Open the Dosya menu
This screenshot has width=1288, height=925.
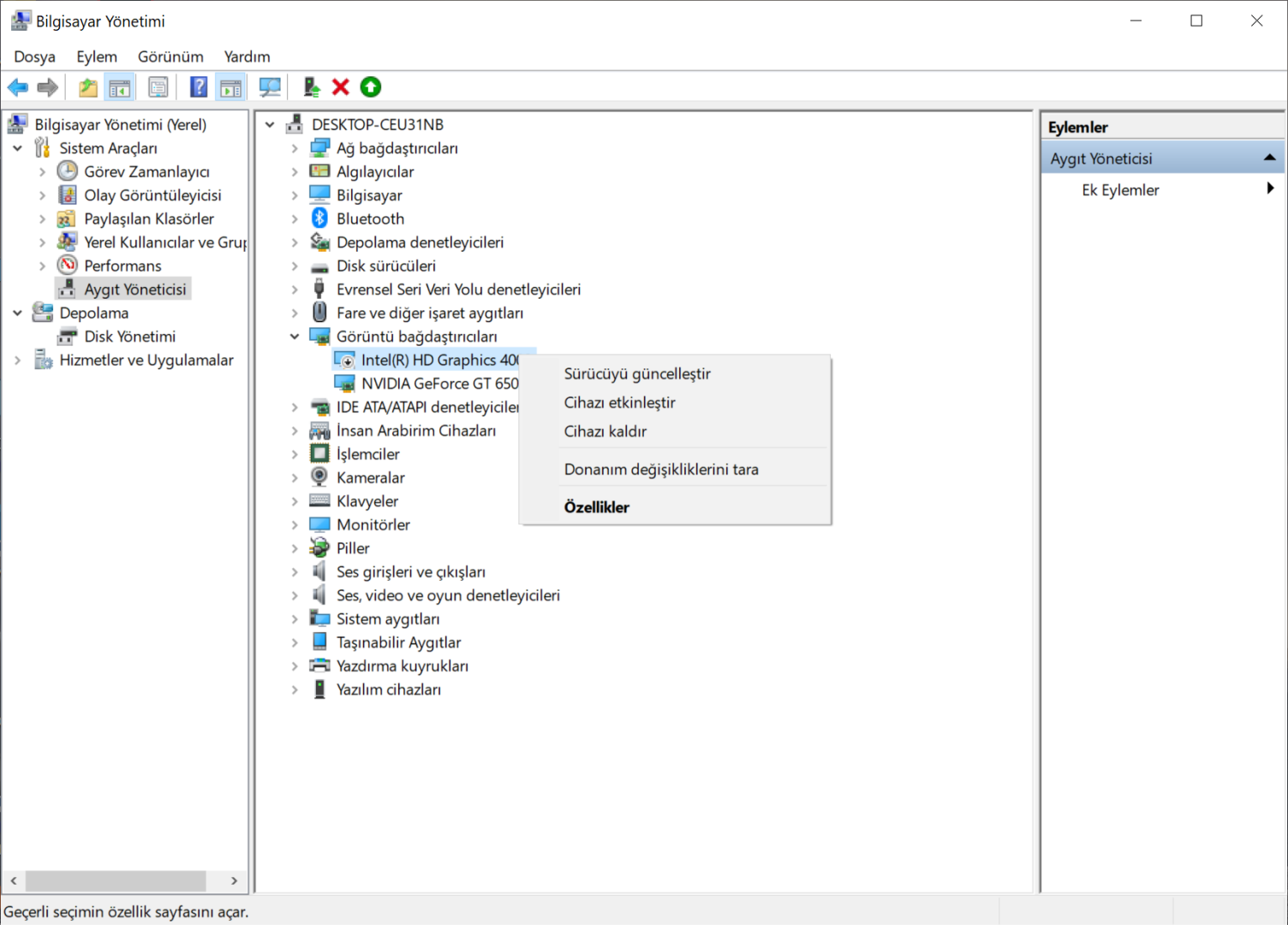[x=34, y=57]
